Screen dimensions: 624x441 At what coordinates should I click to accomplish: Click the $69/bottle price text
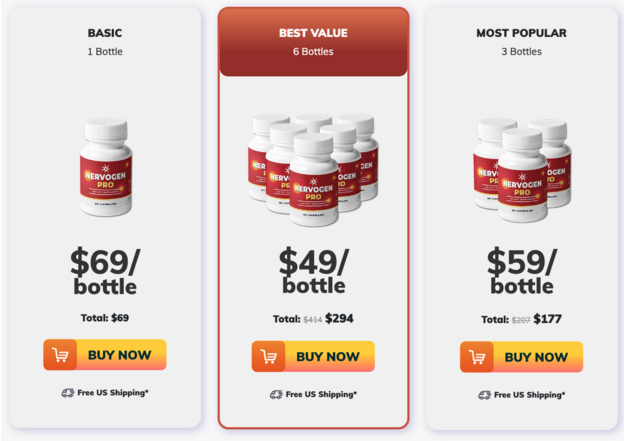point(105,271)
